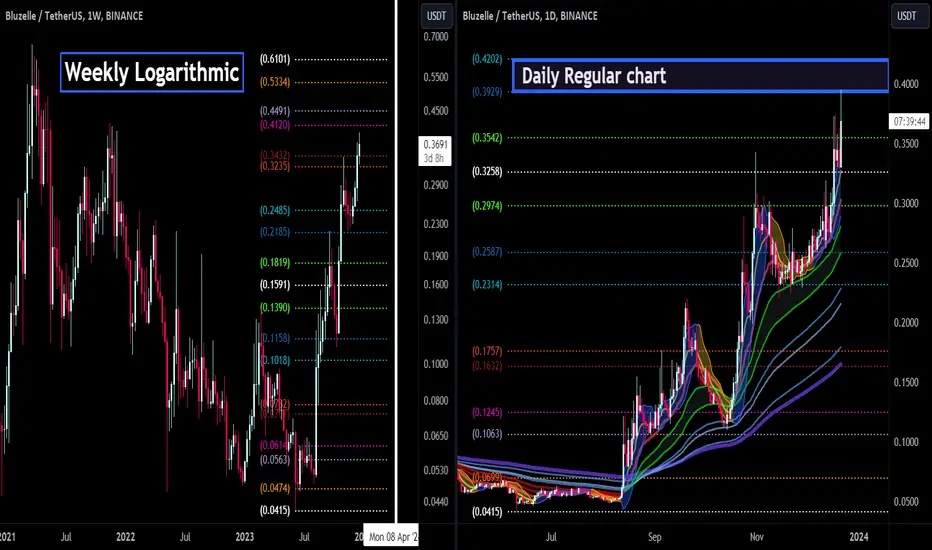
Task: Click 0.1900 on the weekly price axis
Action: pyautogui.click(x=436, y=256)
